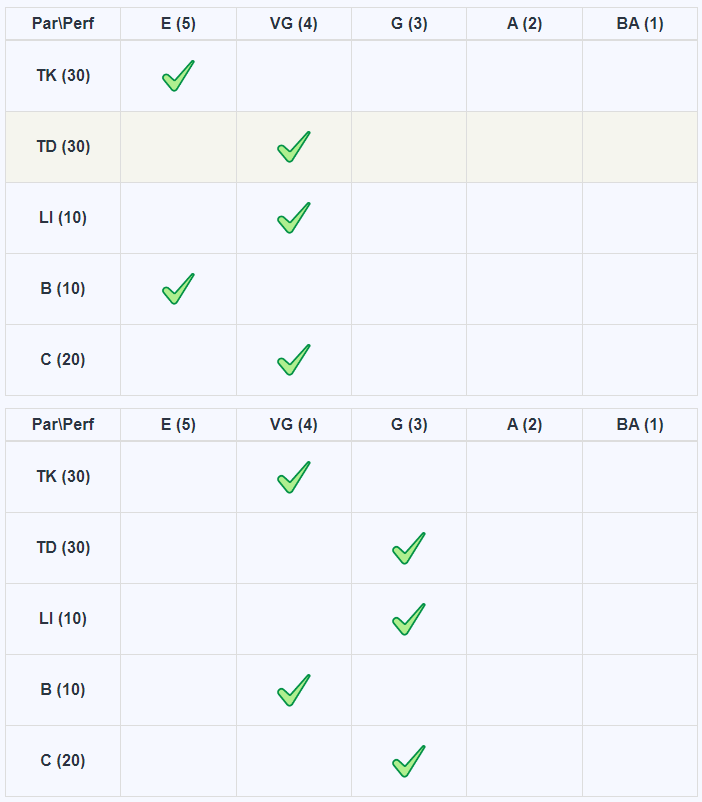This screenshot has width=702, height=802.
Task: Click the LI (10) checkmark in upper table
Action: [x=293, y=218]
